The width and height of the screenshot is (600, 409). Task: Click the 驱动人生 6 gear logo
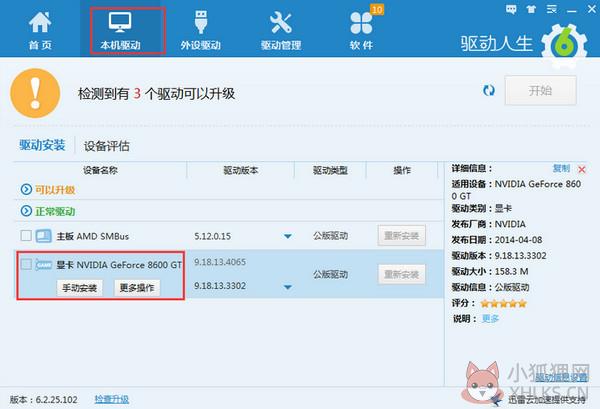pyautogui.click(x=564, y=44)
